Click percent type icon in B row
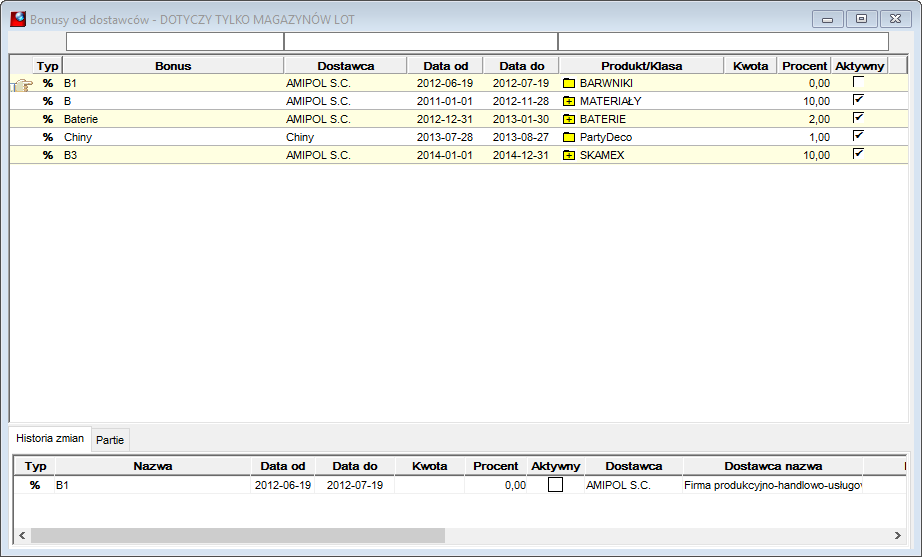 click(x=48, y=101)
